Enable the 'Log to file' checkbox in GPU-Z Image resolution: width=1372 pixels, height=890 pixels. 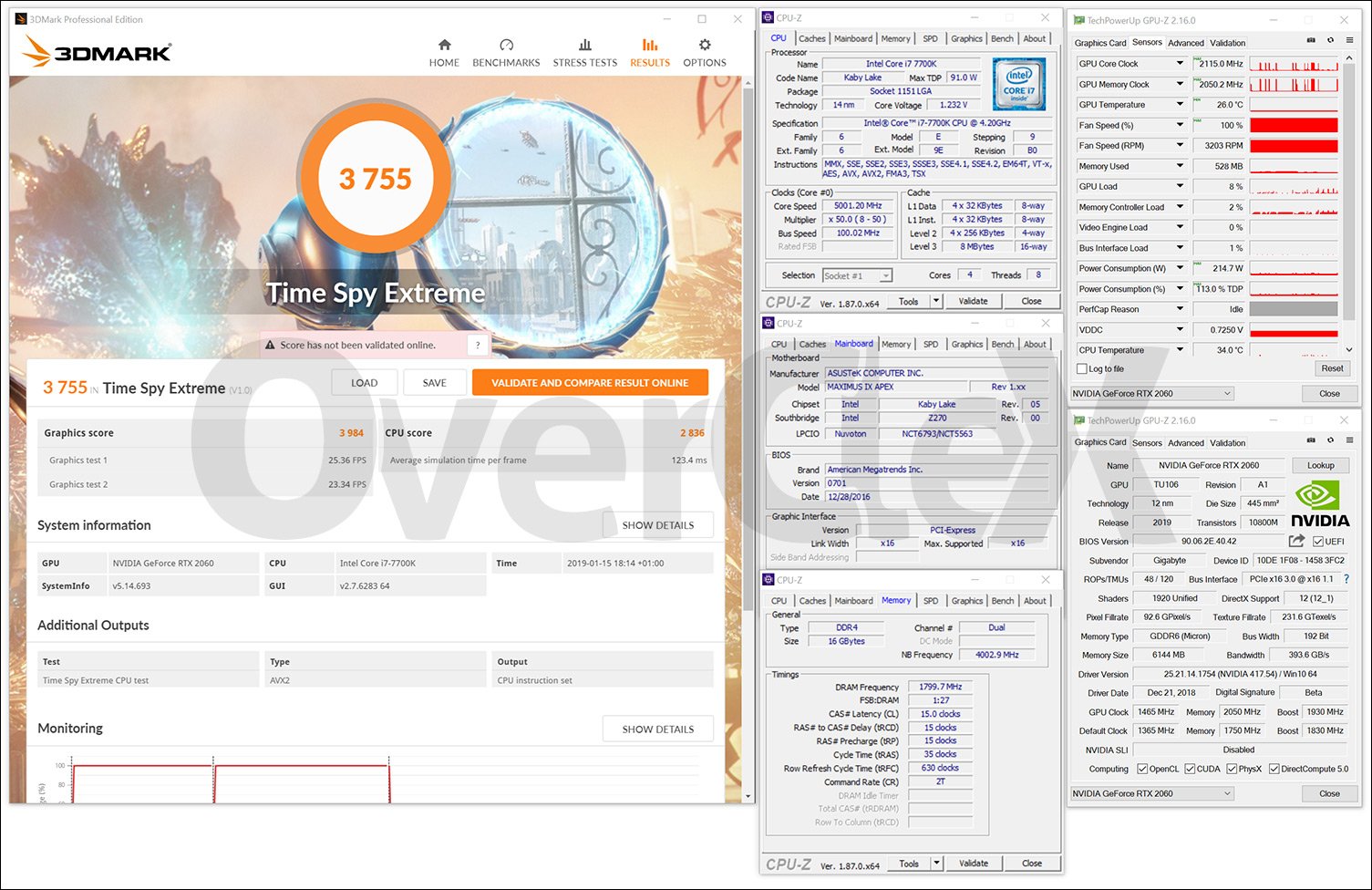point(1082,368)
